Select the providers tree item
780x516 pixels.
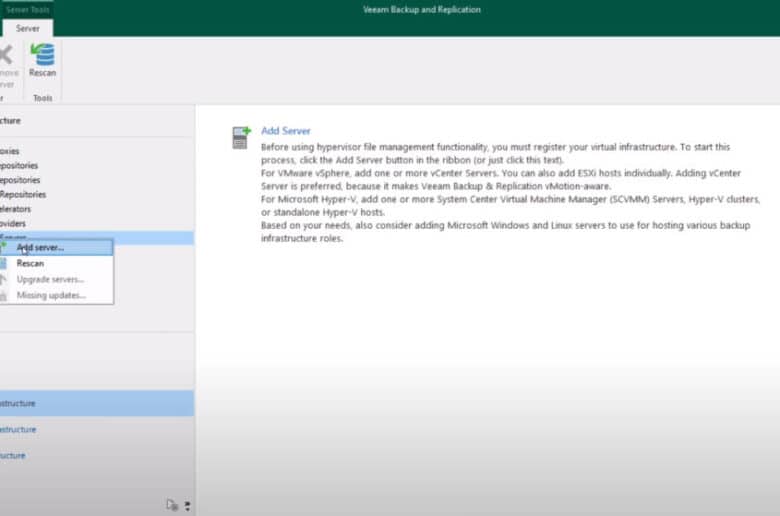[x=13, y=223]
